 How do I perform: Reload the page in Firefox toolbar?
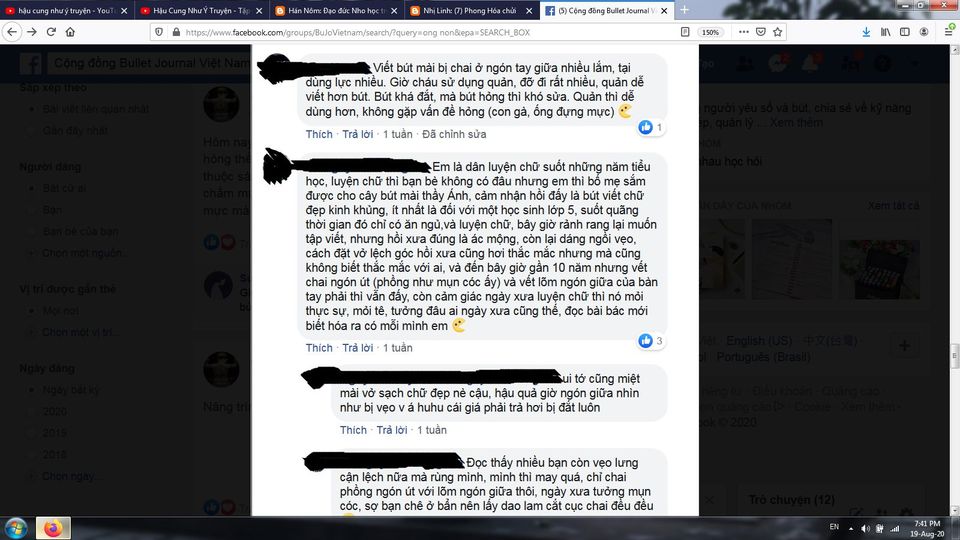point(51,32)
